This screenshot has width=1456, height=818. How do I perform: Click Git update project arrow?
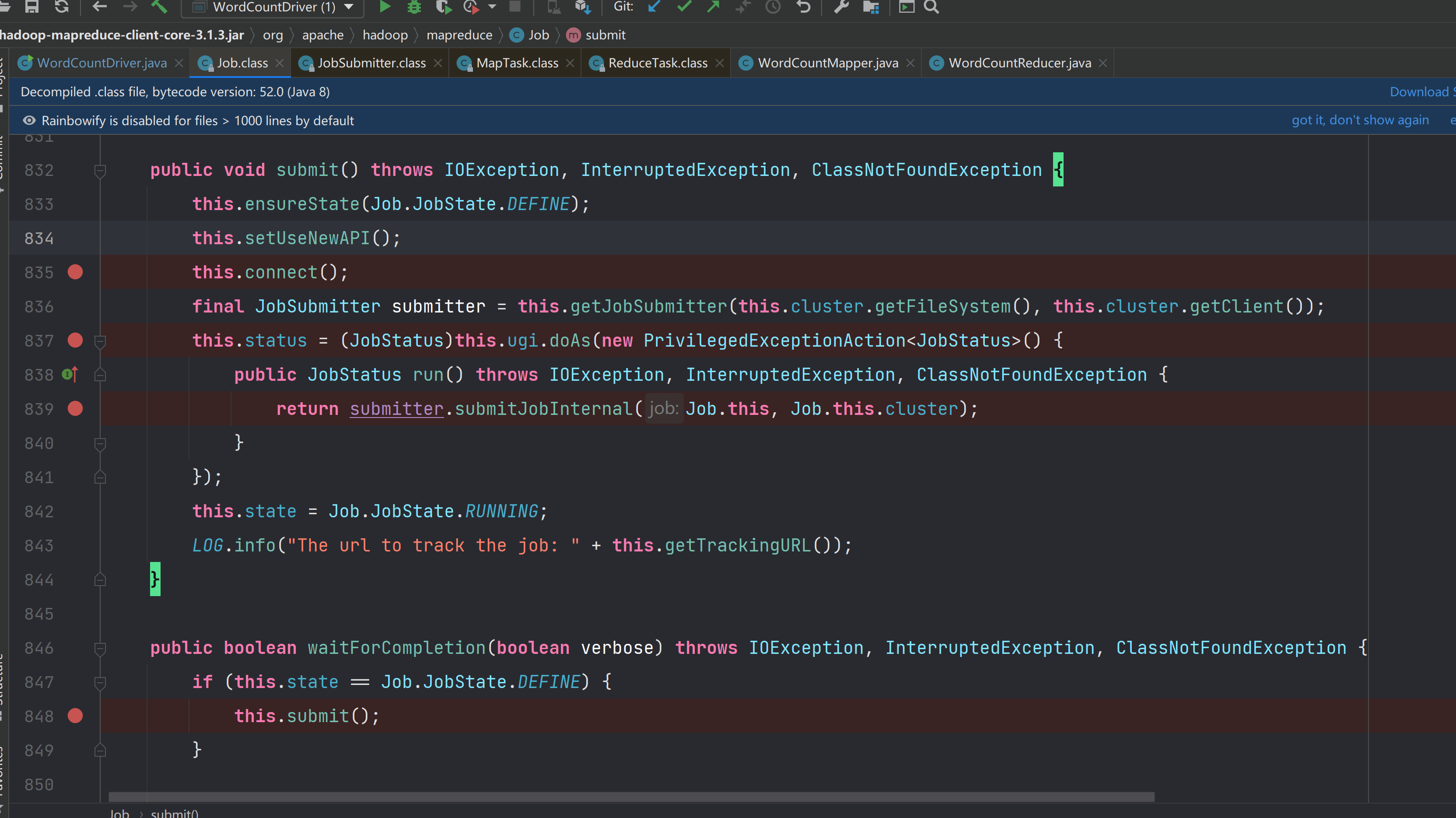[x=654, y=7]
